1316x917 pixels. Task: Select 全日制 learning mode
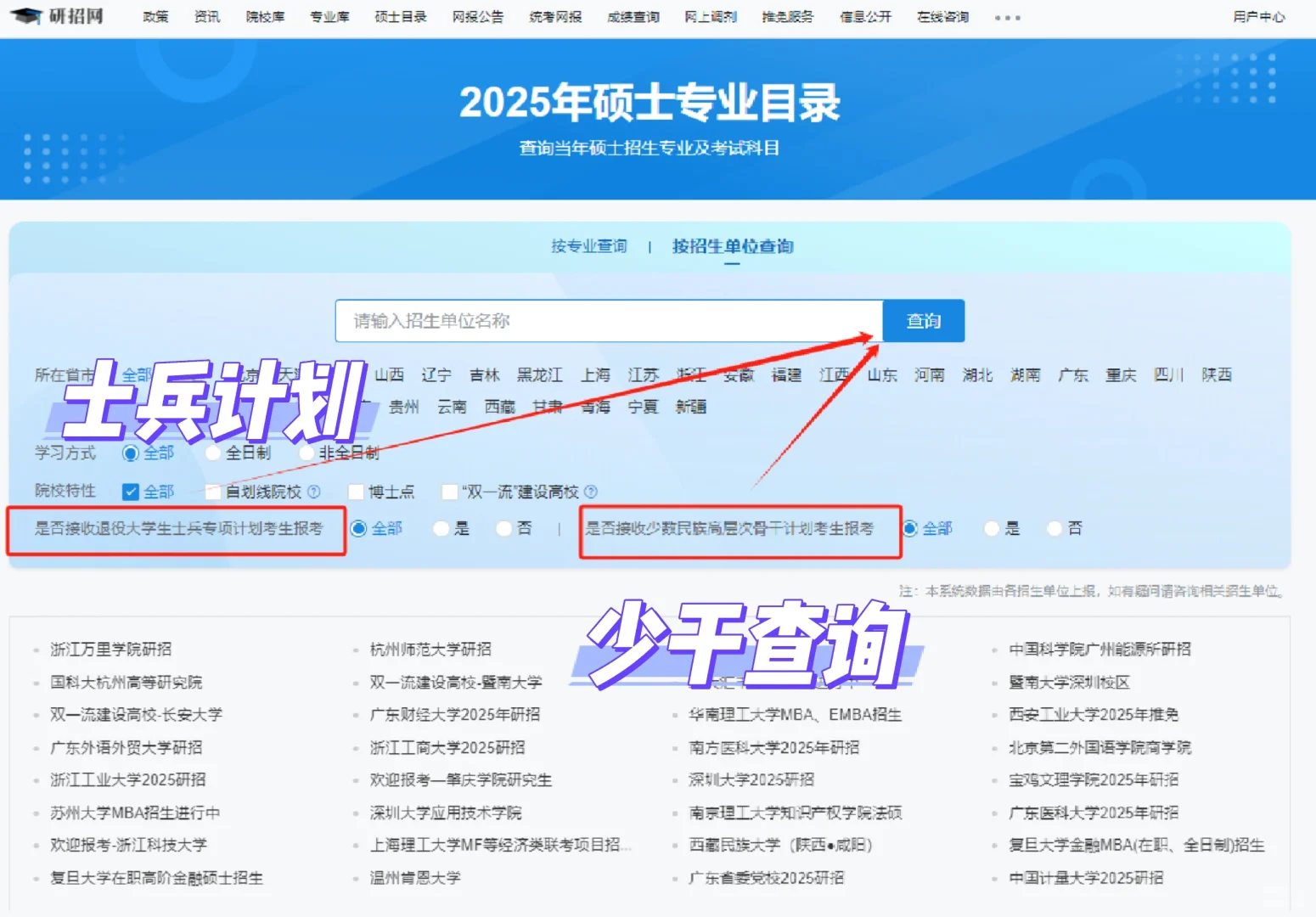[x=212, y=453]
